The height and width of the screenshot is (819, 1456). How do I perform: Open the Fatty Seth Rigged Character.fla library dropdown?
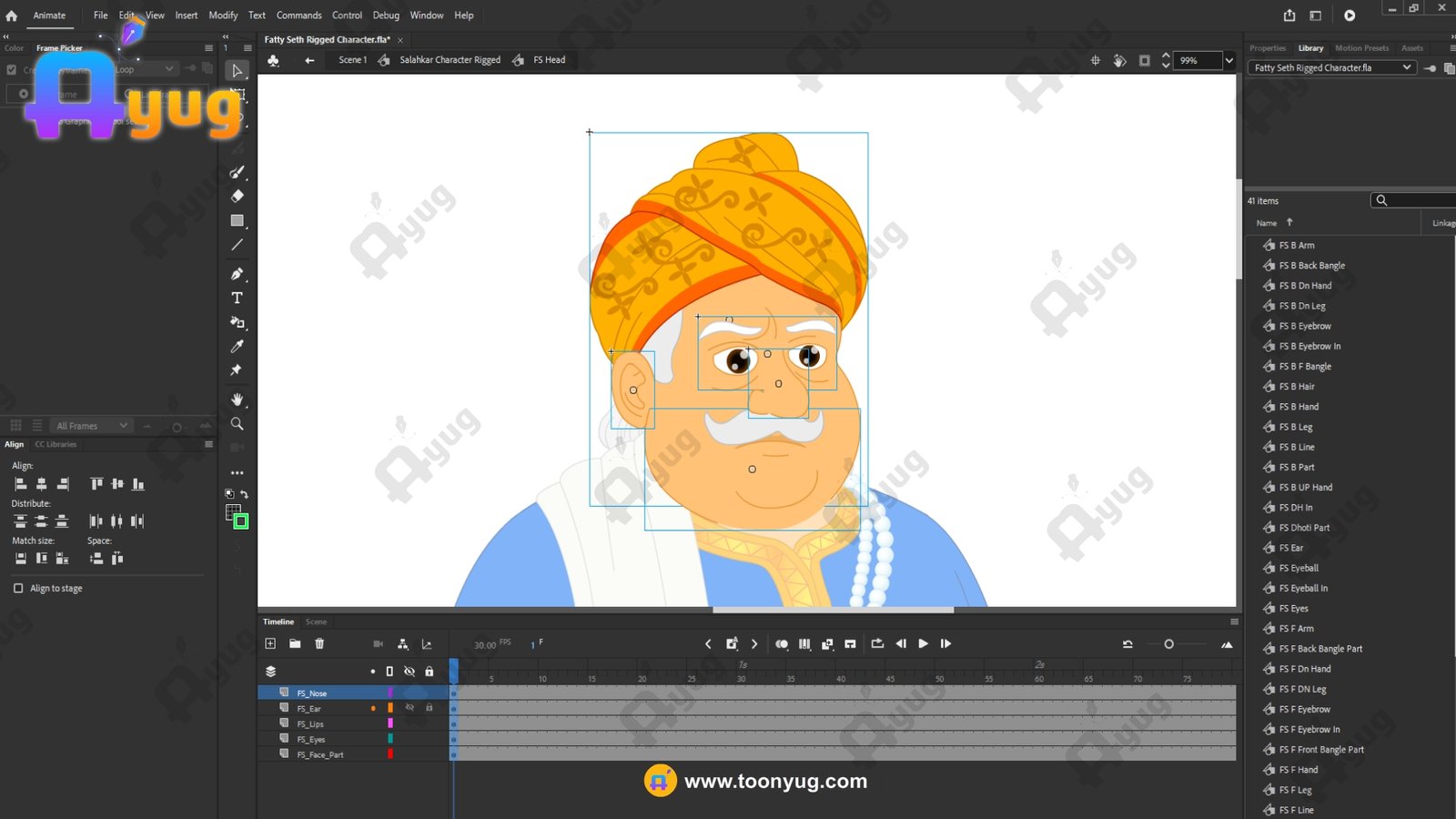[1331, 67]
